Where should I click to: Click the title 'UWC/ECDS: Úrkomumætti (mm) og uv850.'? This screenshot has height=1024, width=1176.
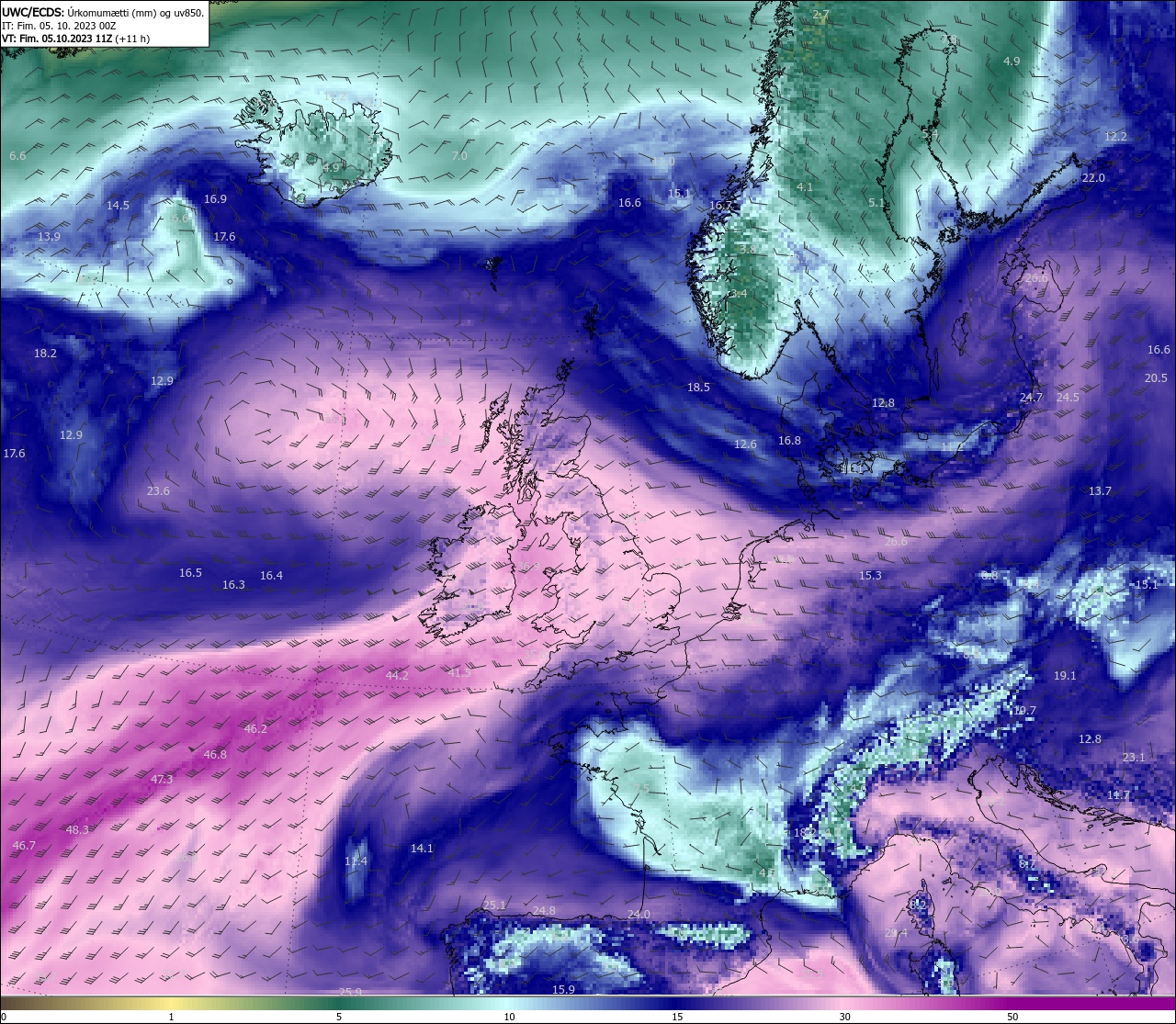[x=103, y=12]
